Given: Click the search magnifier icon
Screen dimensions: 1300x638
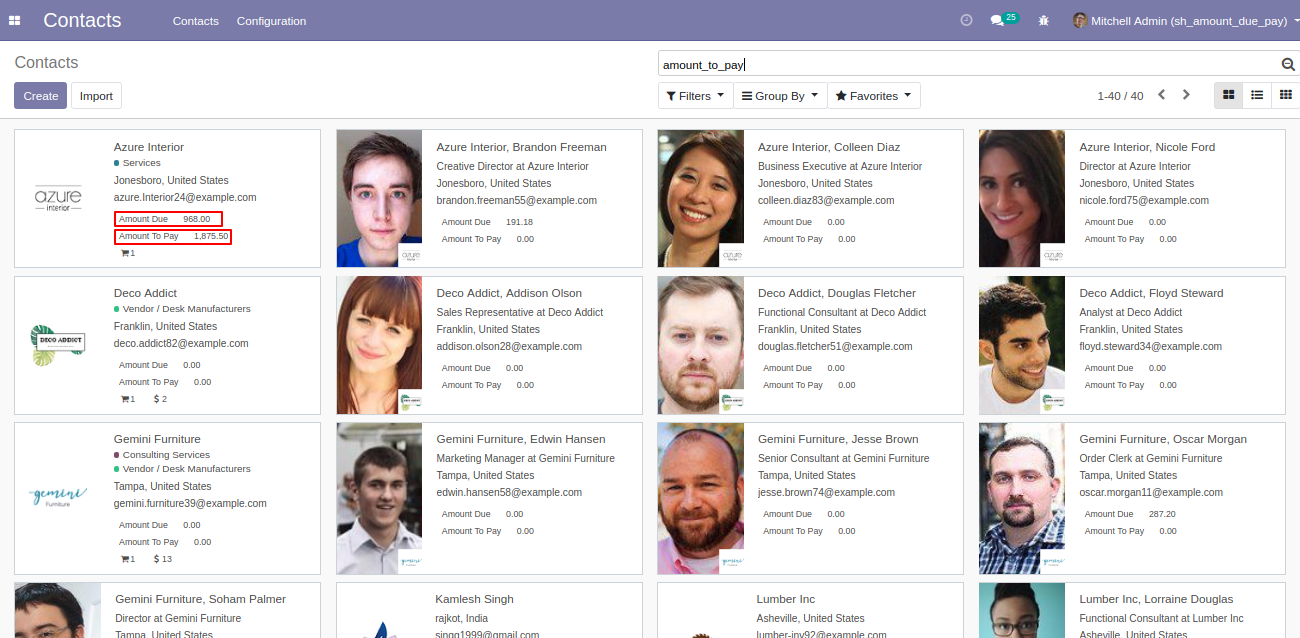Looking at the screenshot, I should click(1288, 64).
